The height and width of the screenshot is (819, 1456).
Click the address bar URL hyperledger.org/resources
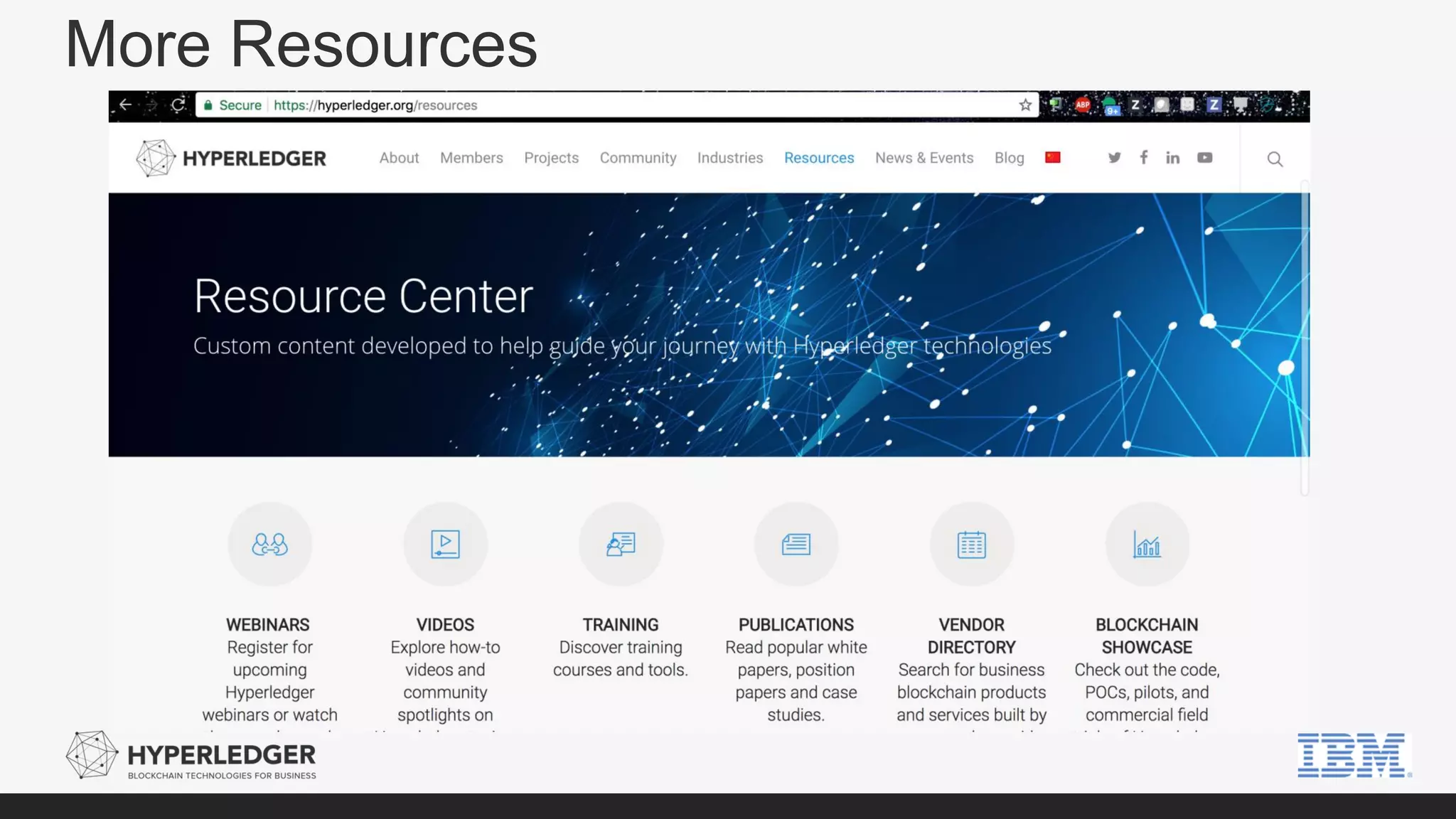coord(375,105)
